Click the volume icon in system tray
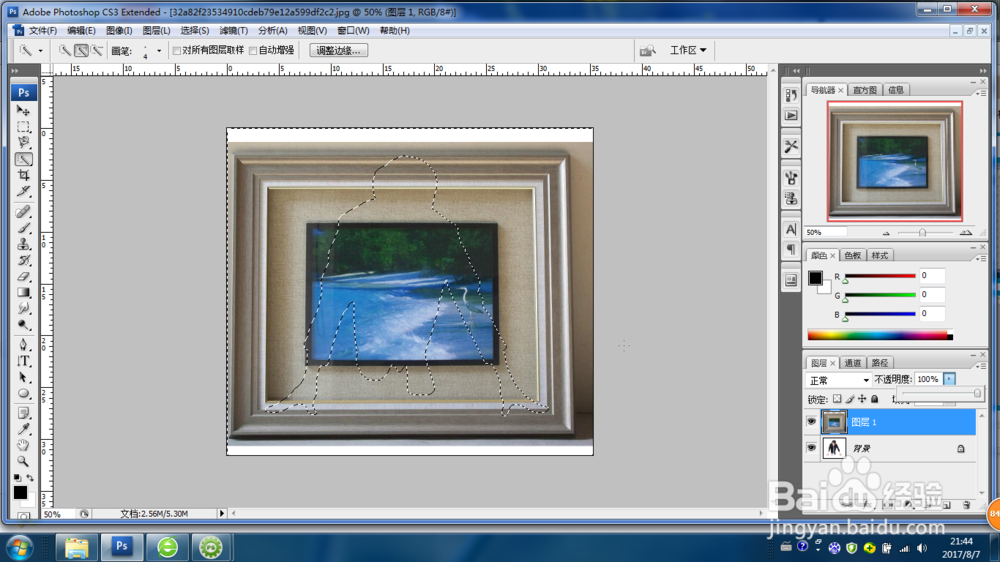 point(922,548)
